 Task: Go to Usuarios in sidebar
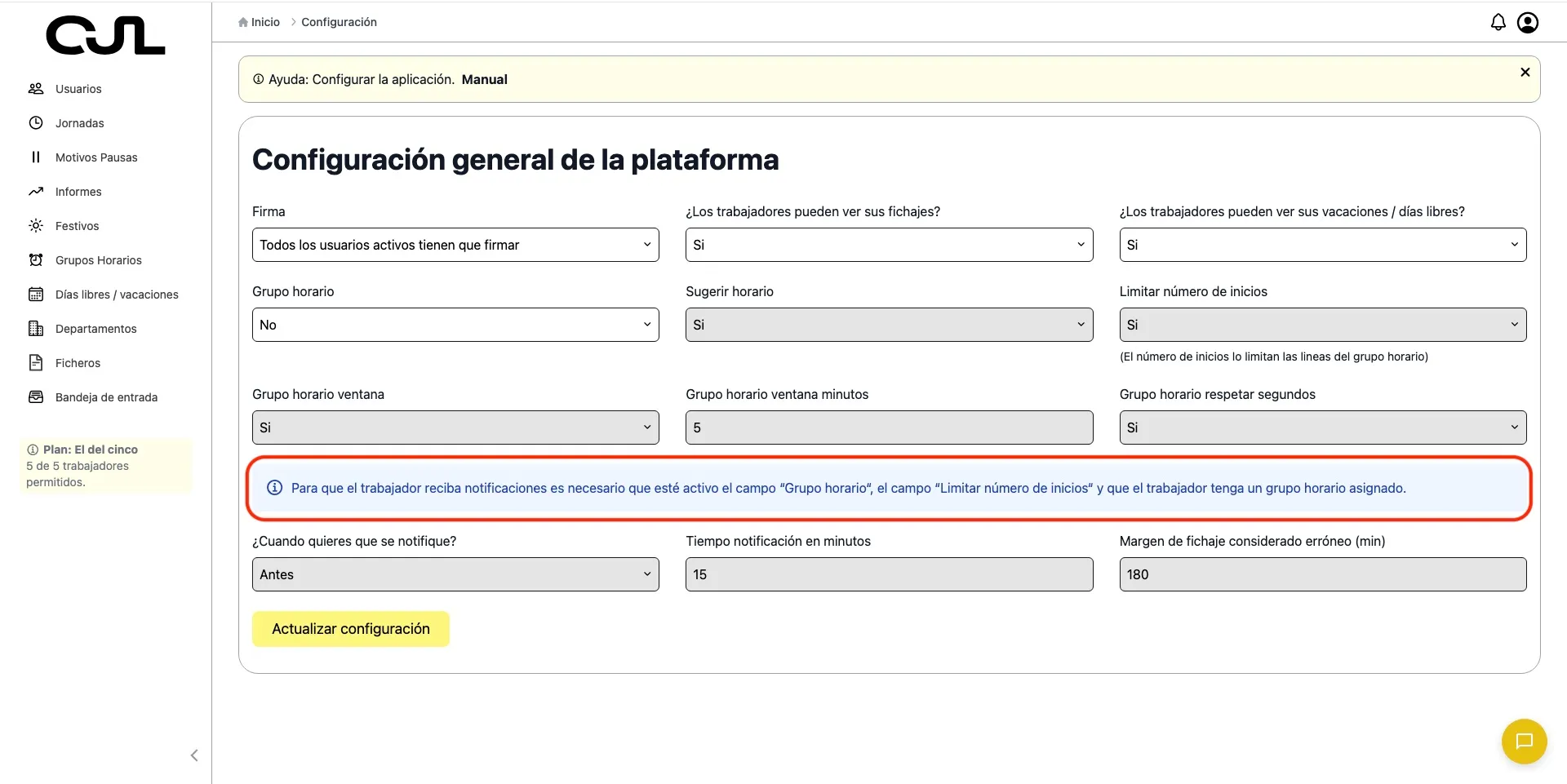pyautogui.click(x=78, y=89)
